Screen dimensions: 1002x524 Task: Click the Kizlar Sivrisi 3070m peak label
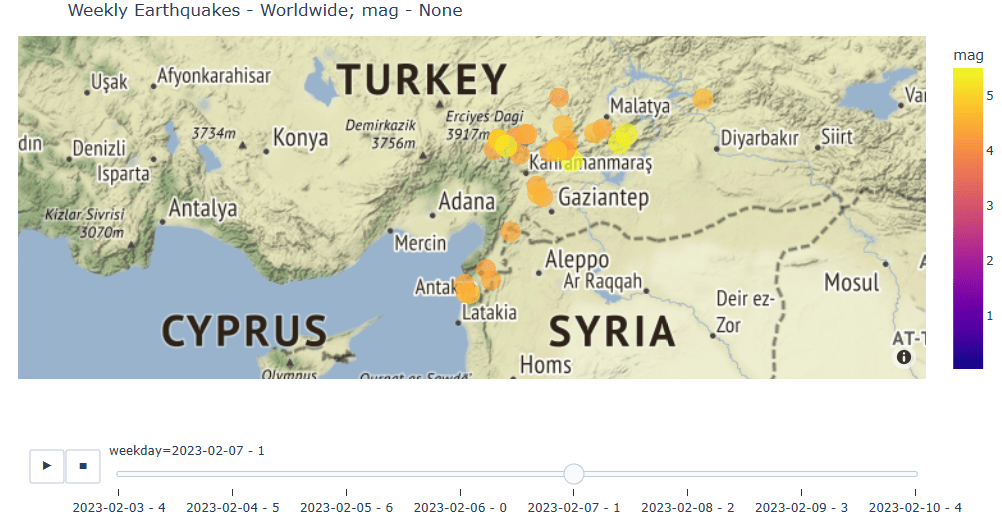tap(84, 223)
